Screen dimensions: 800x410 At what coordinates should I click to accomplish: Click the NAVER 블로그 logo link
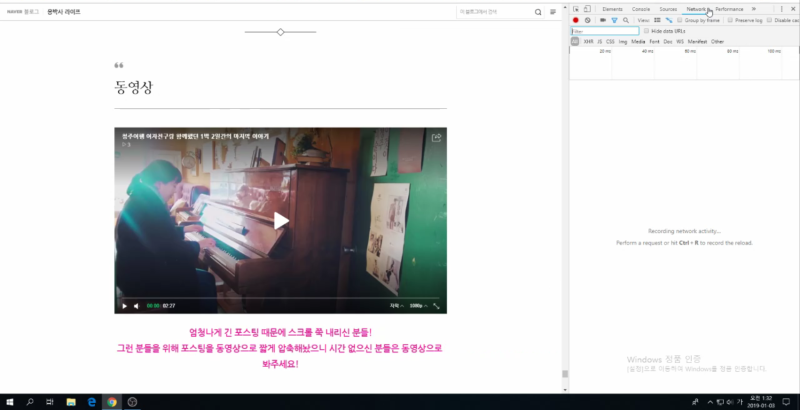click(x=23, y=12)
